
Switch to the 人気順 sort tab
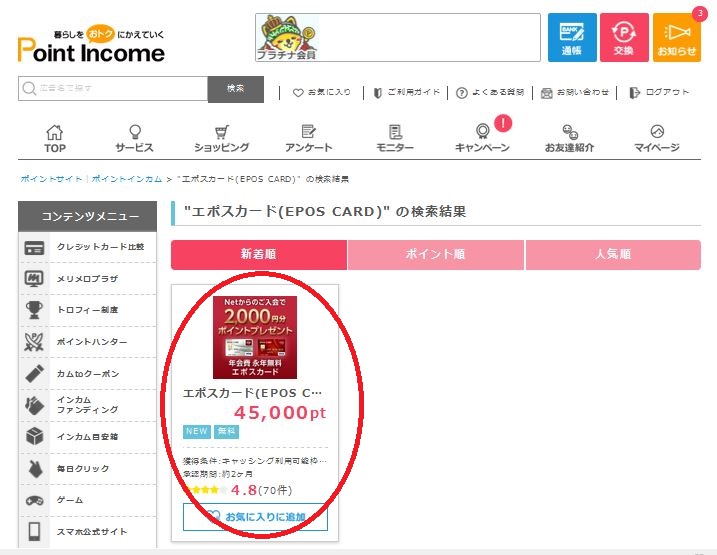613,255
